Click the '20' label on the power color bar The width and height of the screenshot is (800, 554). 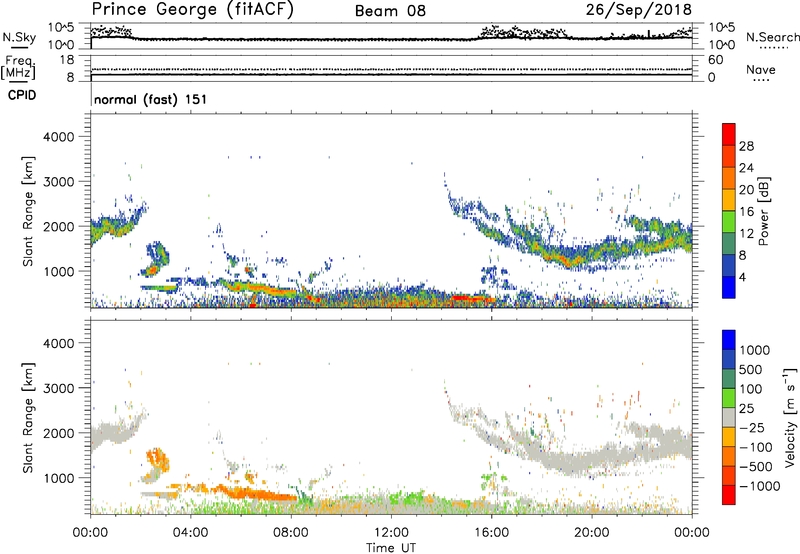(x=746, y=190)
